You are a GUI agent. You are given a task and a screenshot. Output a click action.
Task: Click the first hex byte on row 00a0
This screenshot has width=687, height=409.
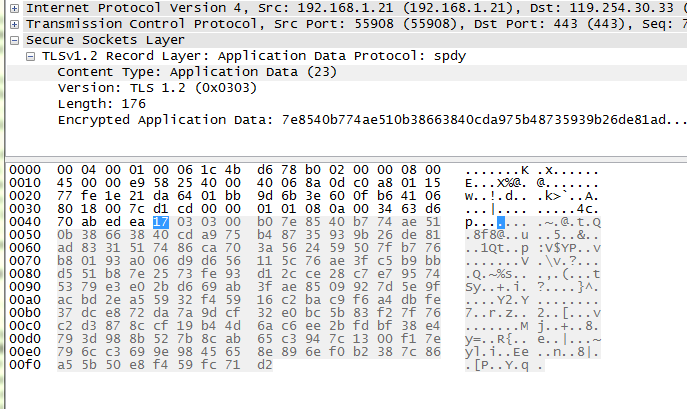65,299
